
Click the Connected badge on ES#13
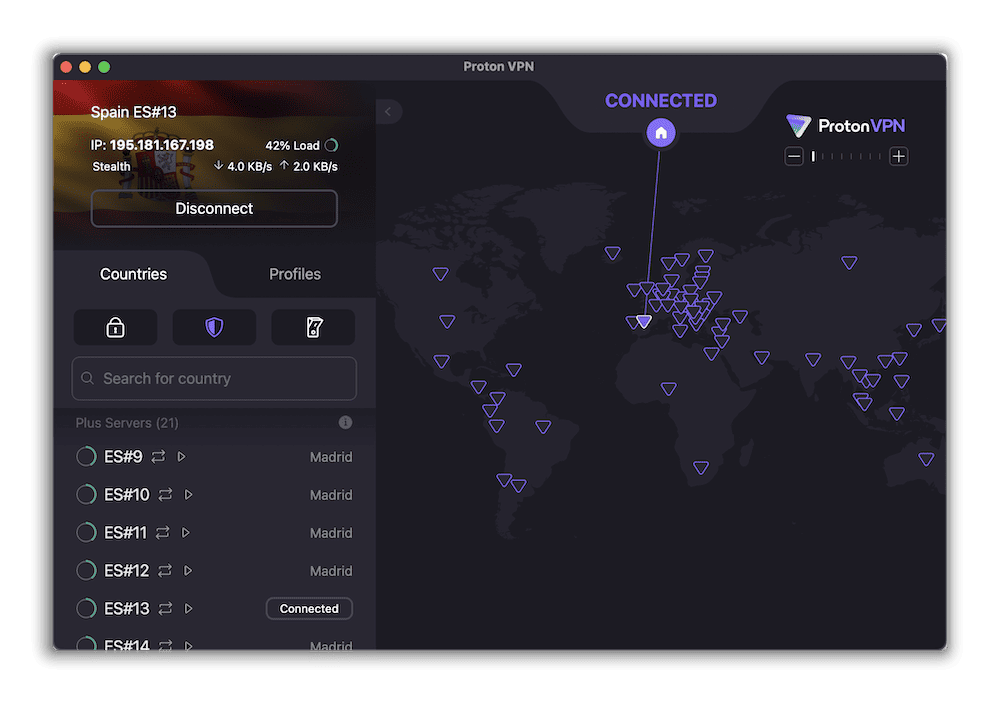309,608
